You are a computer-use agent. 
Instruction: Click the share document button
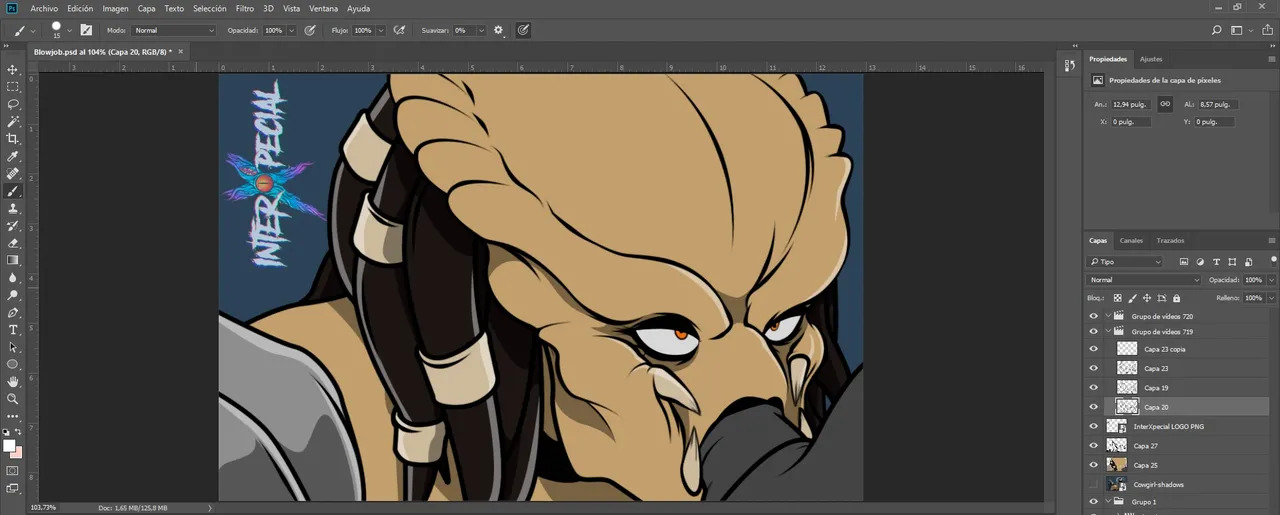click(x=1266, y=31)
